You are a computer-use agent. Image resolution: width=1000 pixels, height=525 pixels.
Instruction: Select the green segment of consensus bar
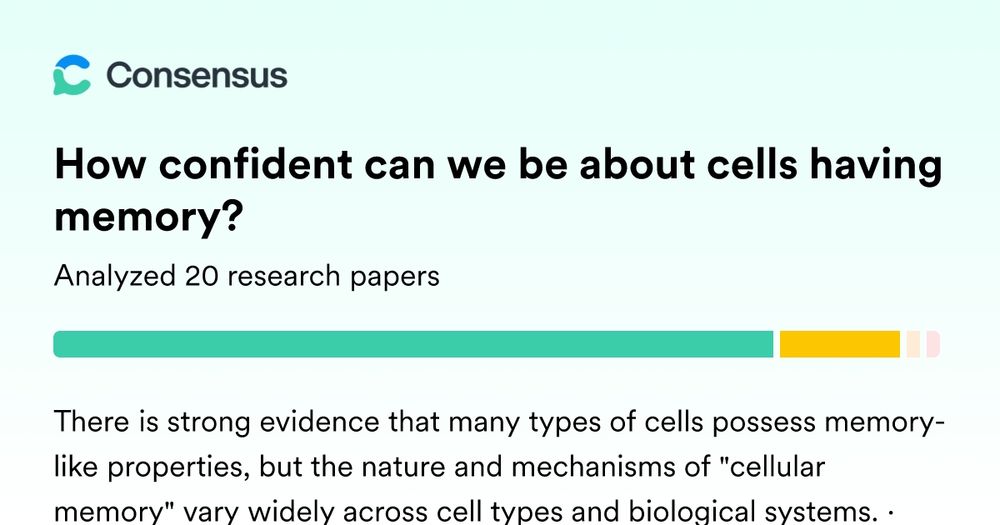click(x=413, y=344)
